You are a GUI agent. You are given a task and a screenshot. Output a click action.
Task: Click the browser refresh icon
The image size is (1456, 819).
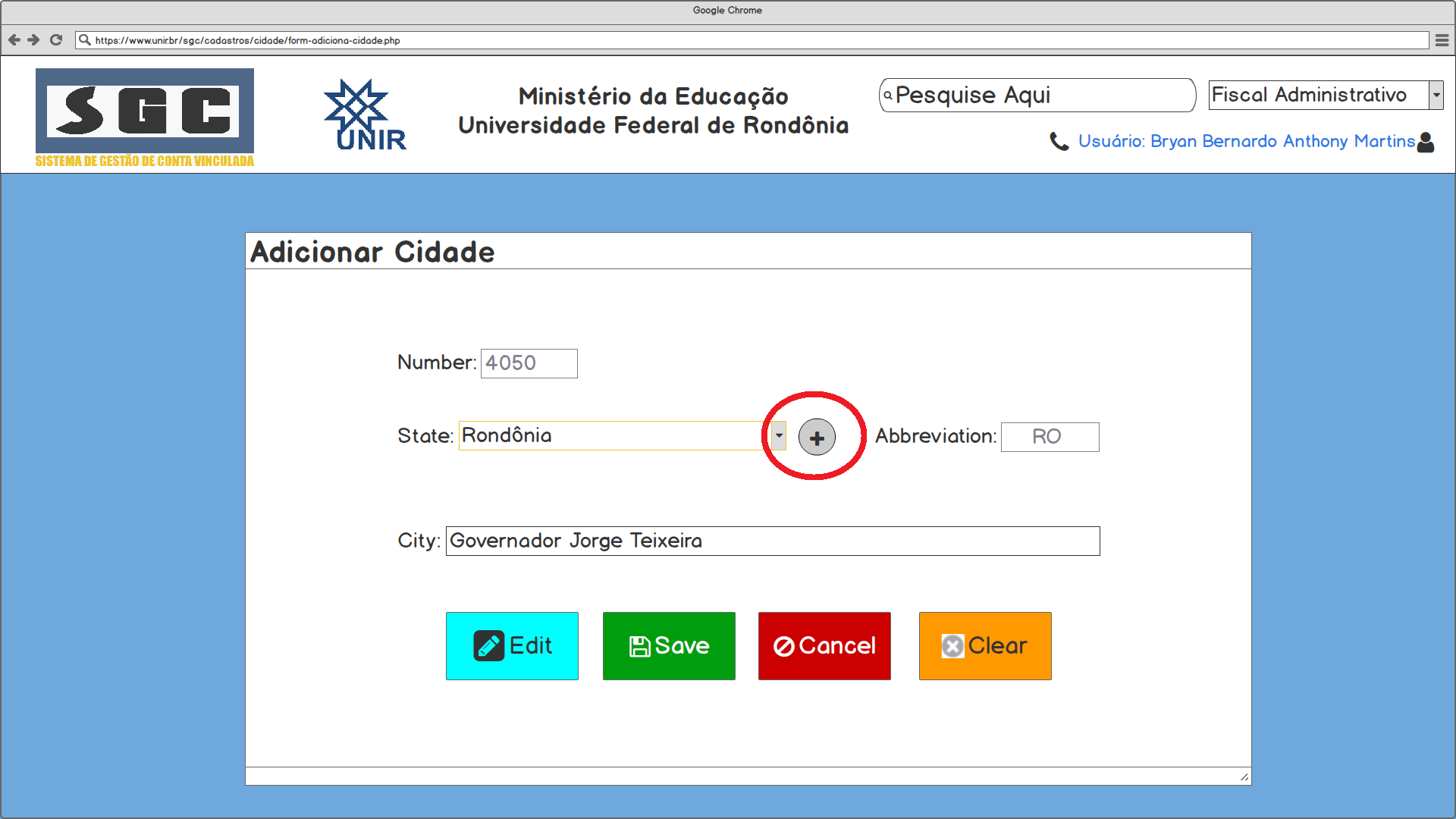tap(55, 39)
